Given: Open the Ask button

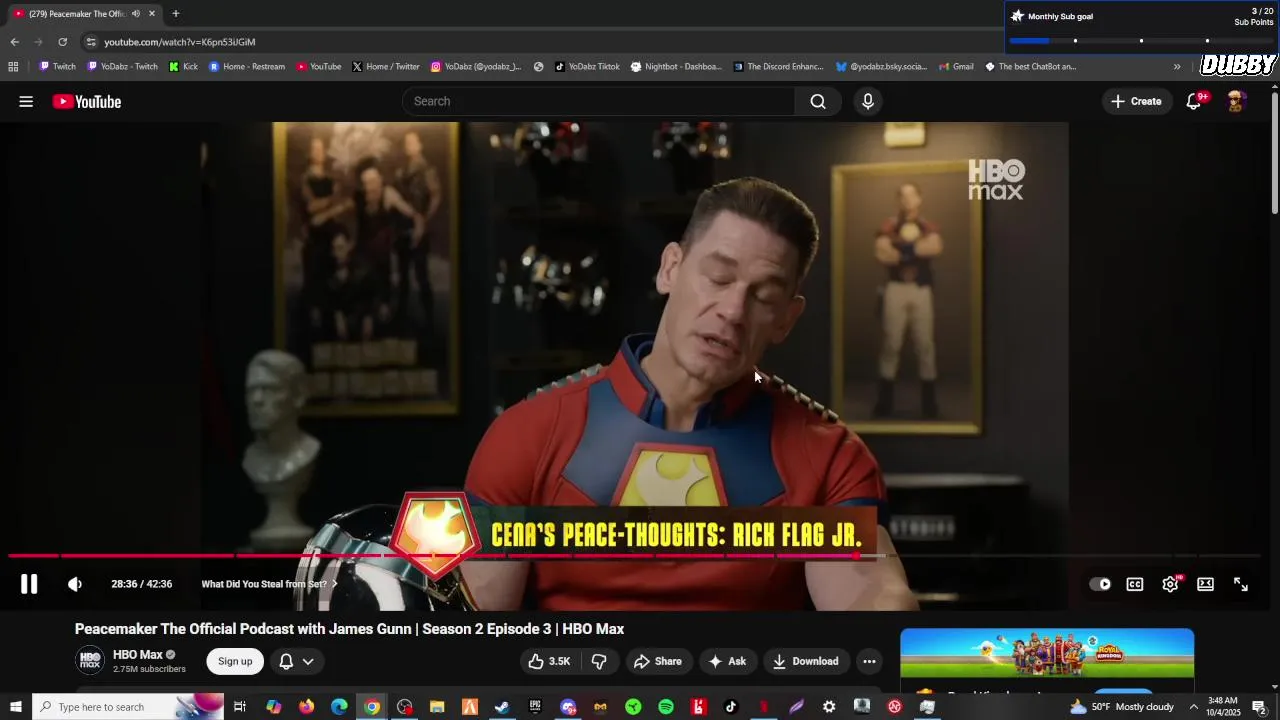Looking at the screenshot, I should 728,661.
